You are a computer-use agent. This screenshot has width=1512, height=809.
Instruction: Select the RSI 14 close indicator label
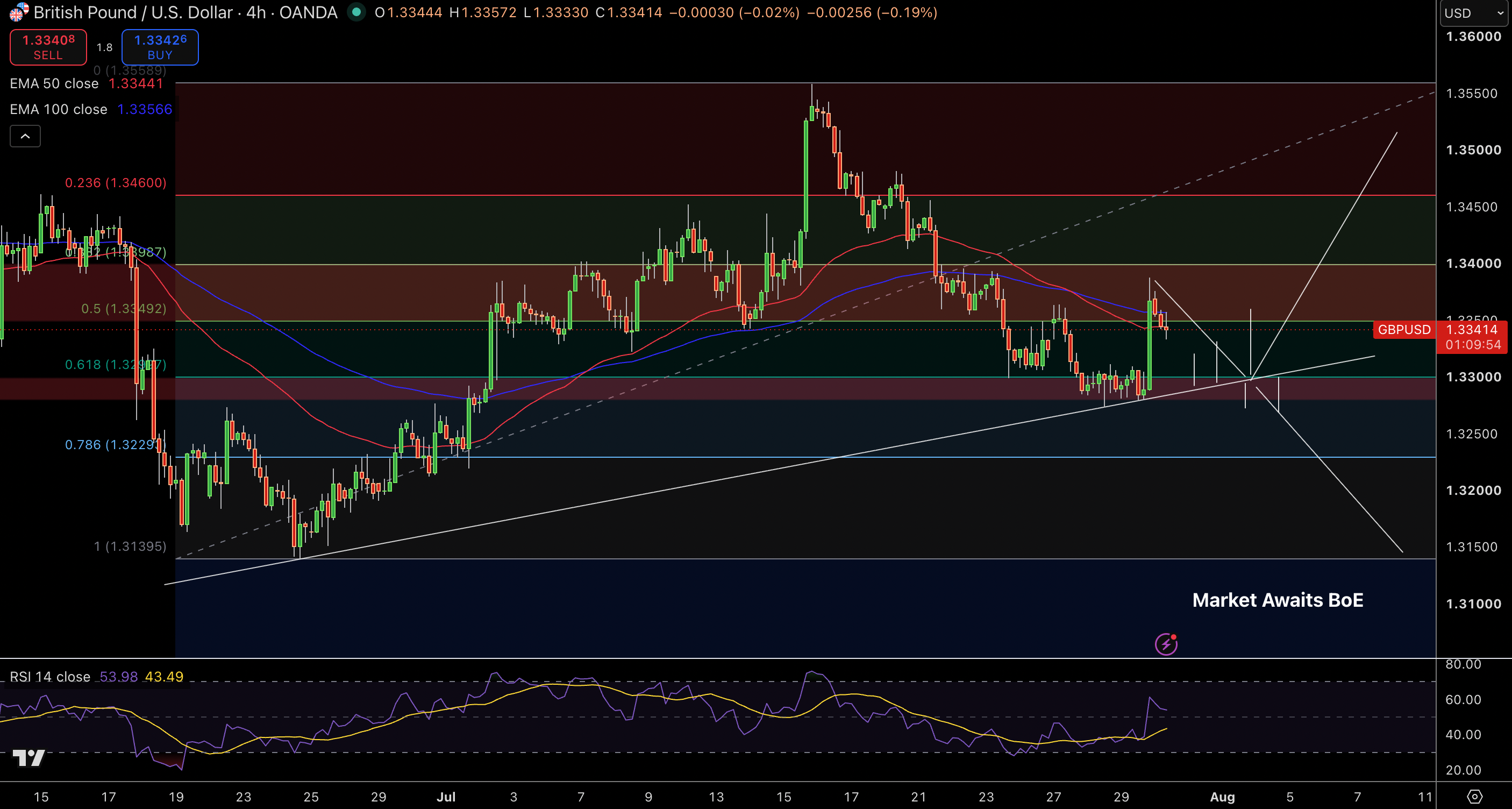pos(50,677)
